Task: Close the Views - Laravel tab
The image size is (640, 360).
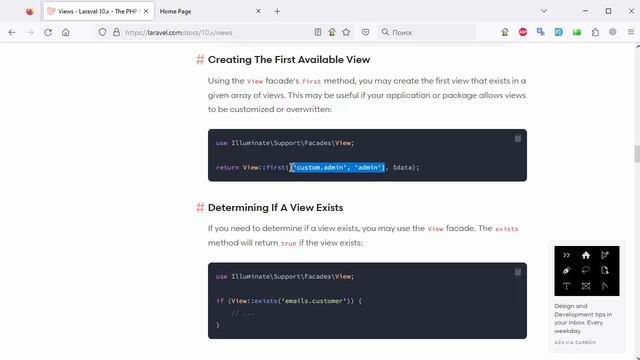Action: [146, 11]
